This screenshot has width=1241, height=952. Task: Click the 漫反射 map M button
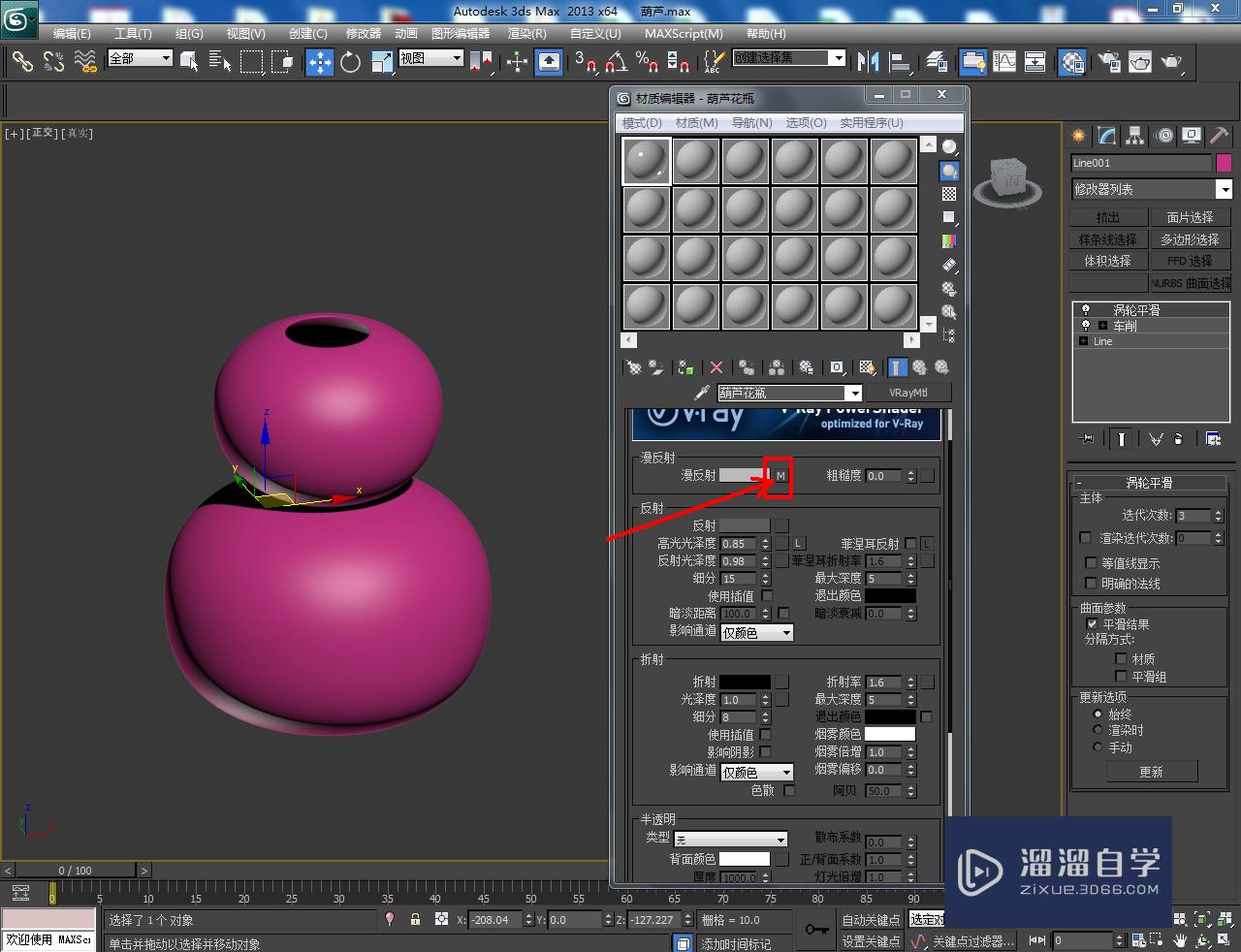[x=780, y=476]
